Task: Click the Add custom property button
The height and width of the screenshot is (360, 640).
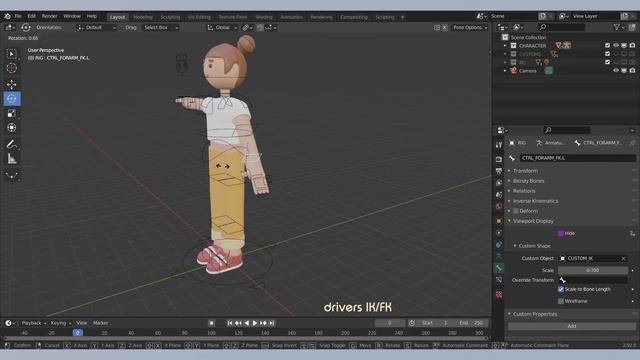Action: pyautogui.click(x=571, y=326)
